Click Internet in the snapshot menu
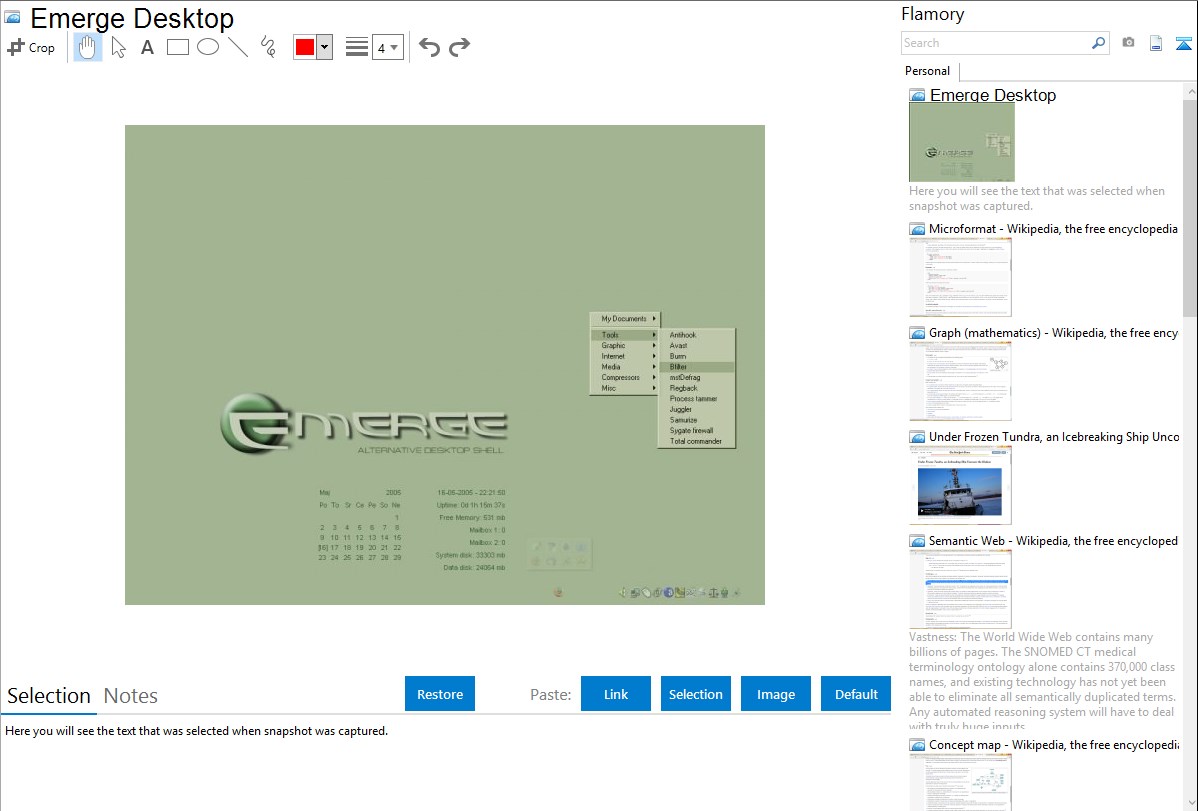This screenshot has height=811, width=1198. tap(625, 356)
